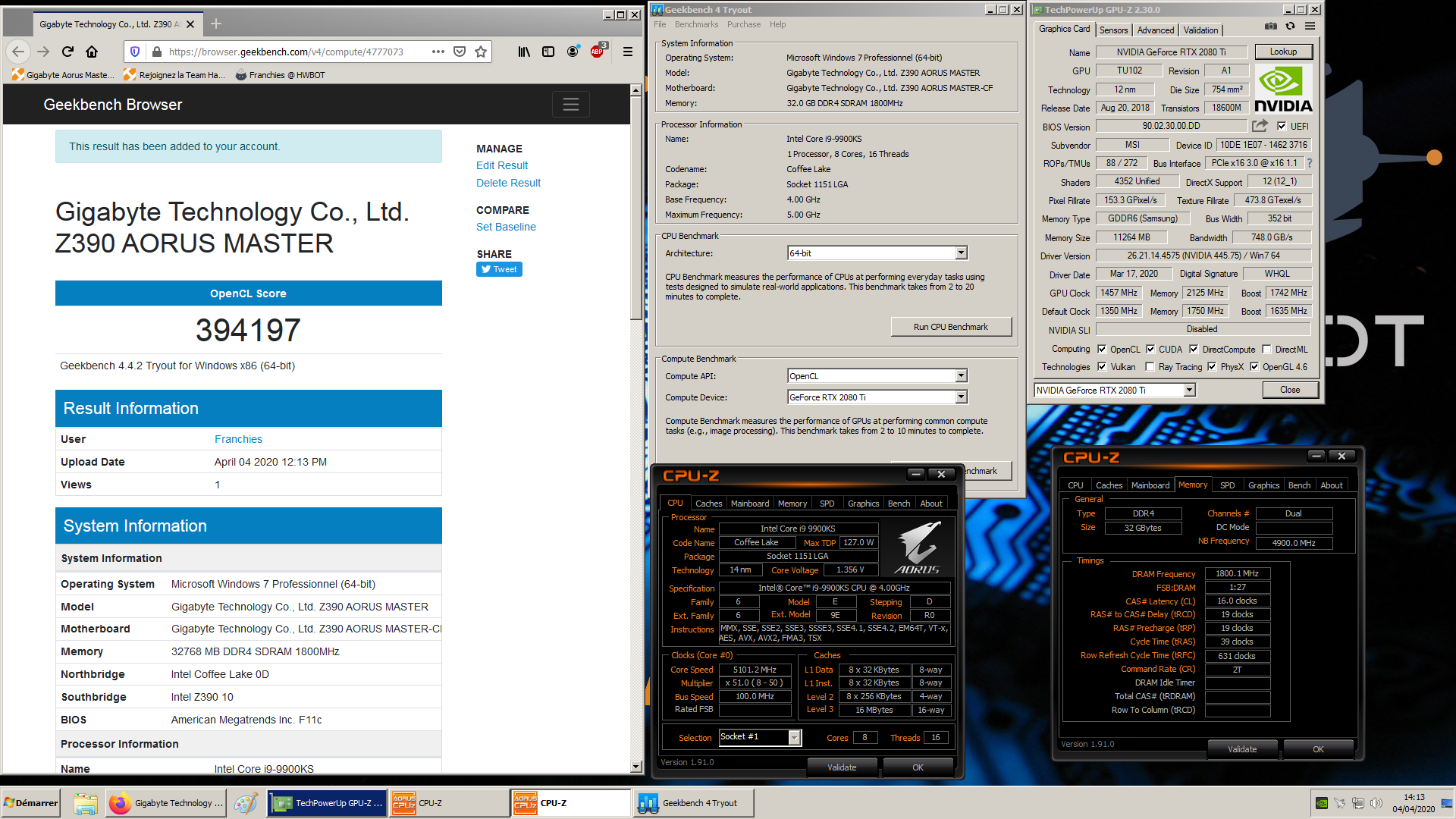Open Firefox account icon

coord(573,52)
